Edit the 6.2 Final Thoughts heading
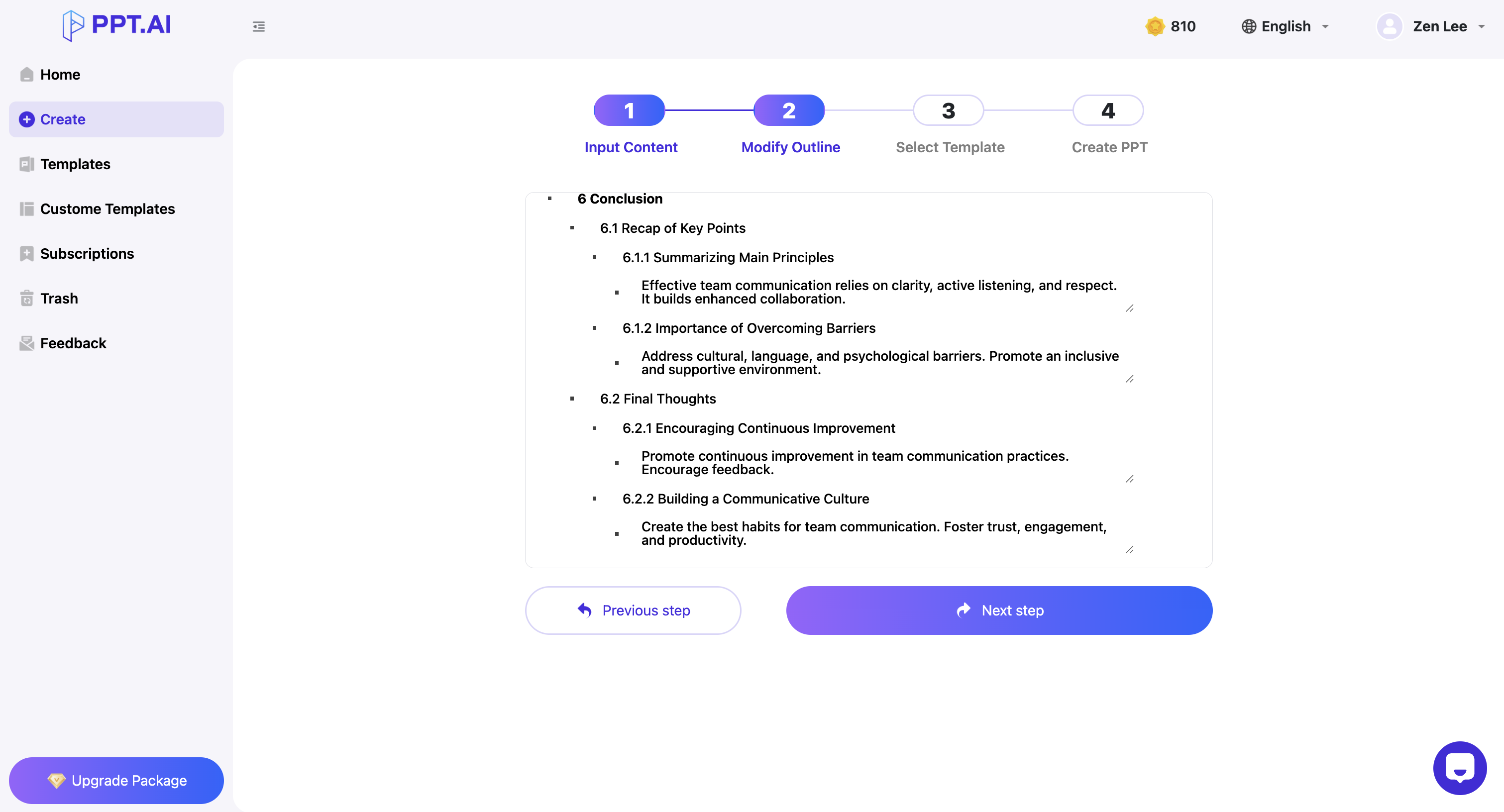Image resolution: width=1504 pixels, height=812 pixels. tap(657, 399)
